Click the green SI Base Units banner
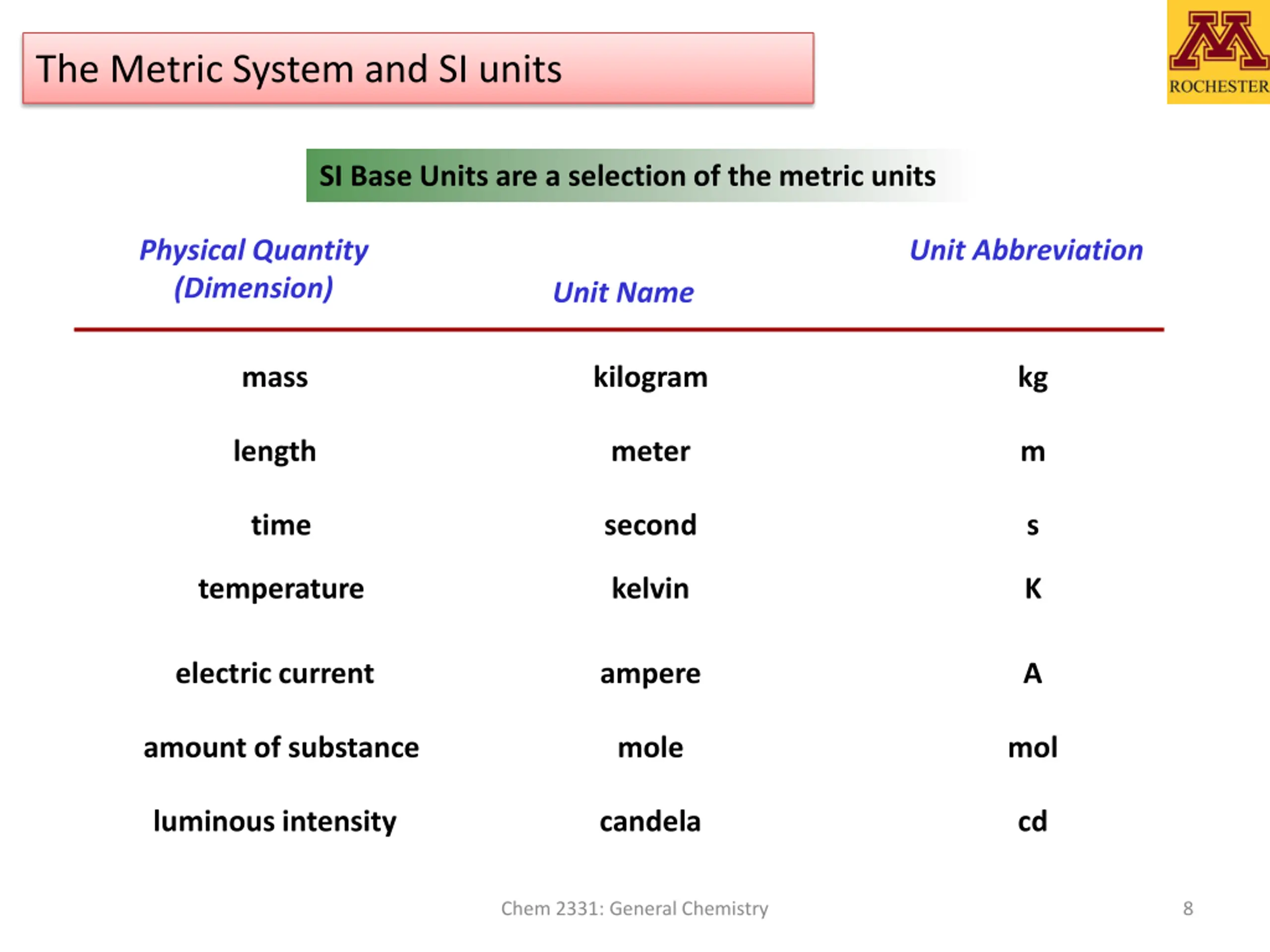The image size is (1270, 952). (637, 176)
